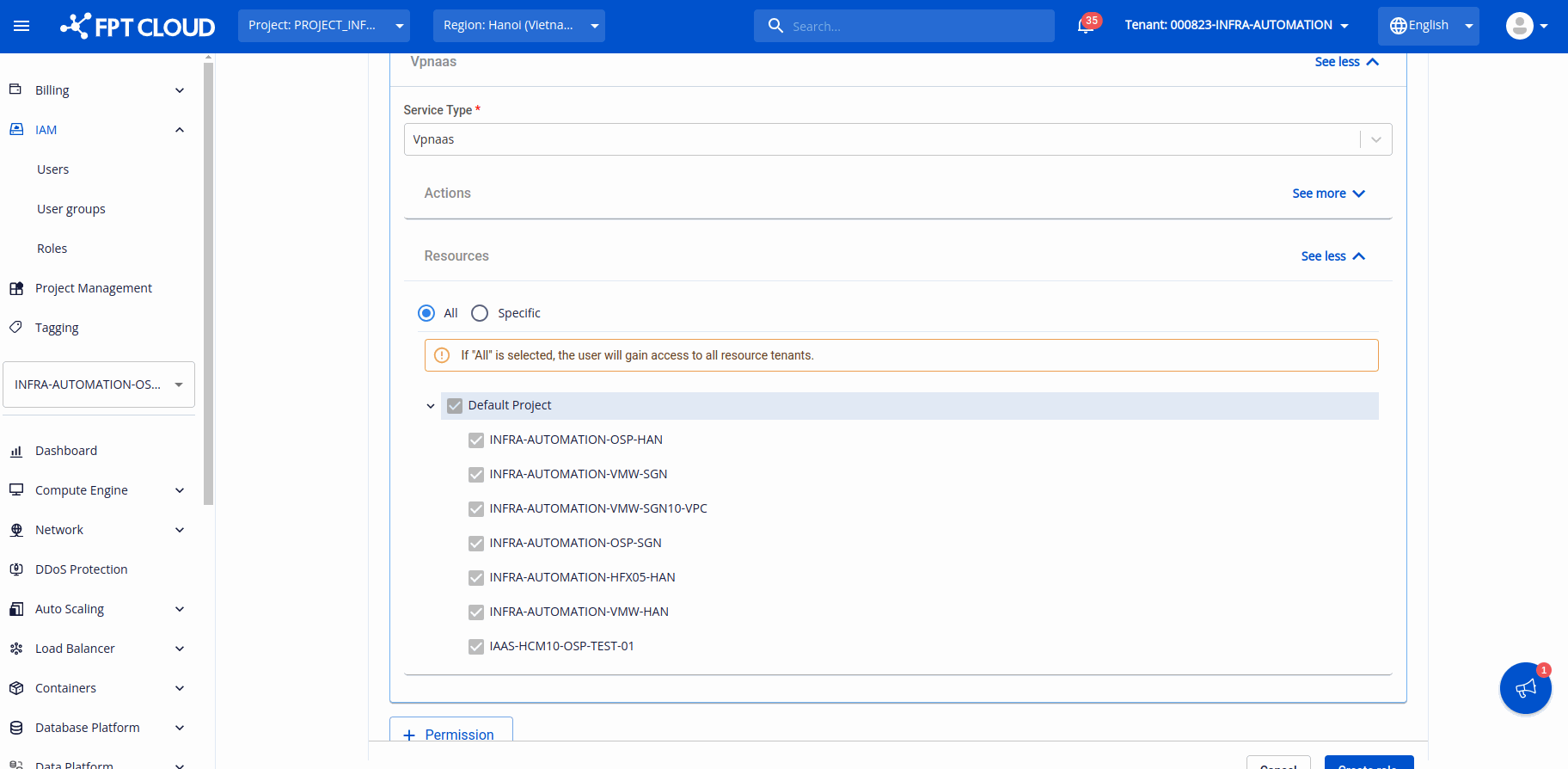The image size is (1568, 769).
Task: Open DDoS Protection page
Action: [81, 569]
